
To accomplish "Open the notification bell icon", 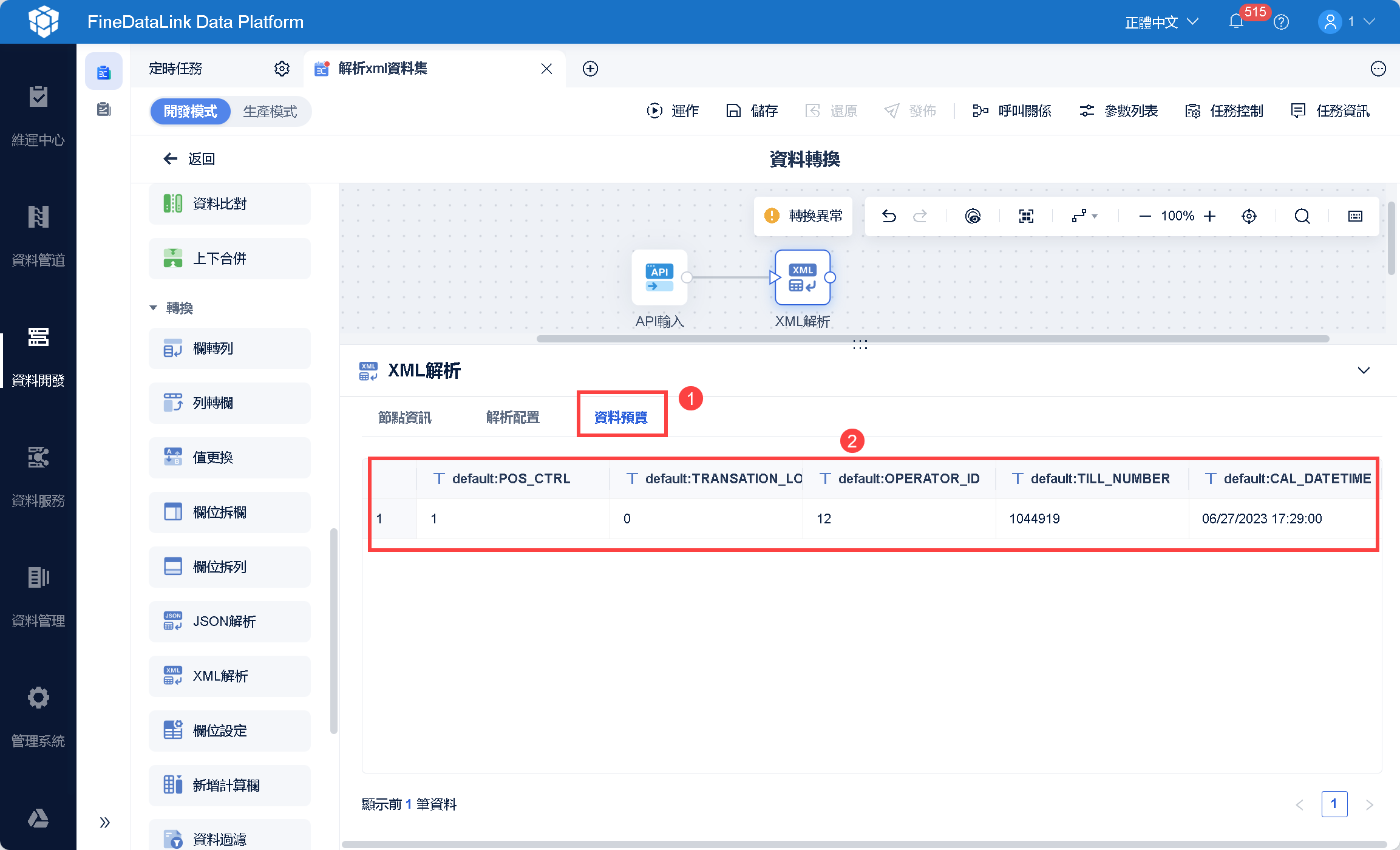I will [1236, 22].
